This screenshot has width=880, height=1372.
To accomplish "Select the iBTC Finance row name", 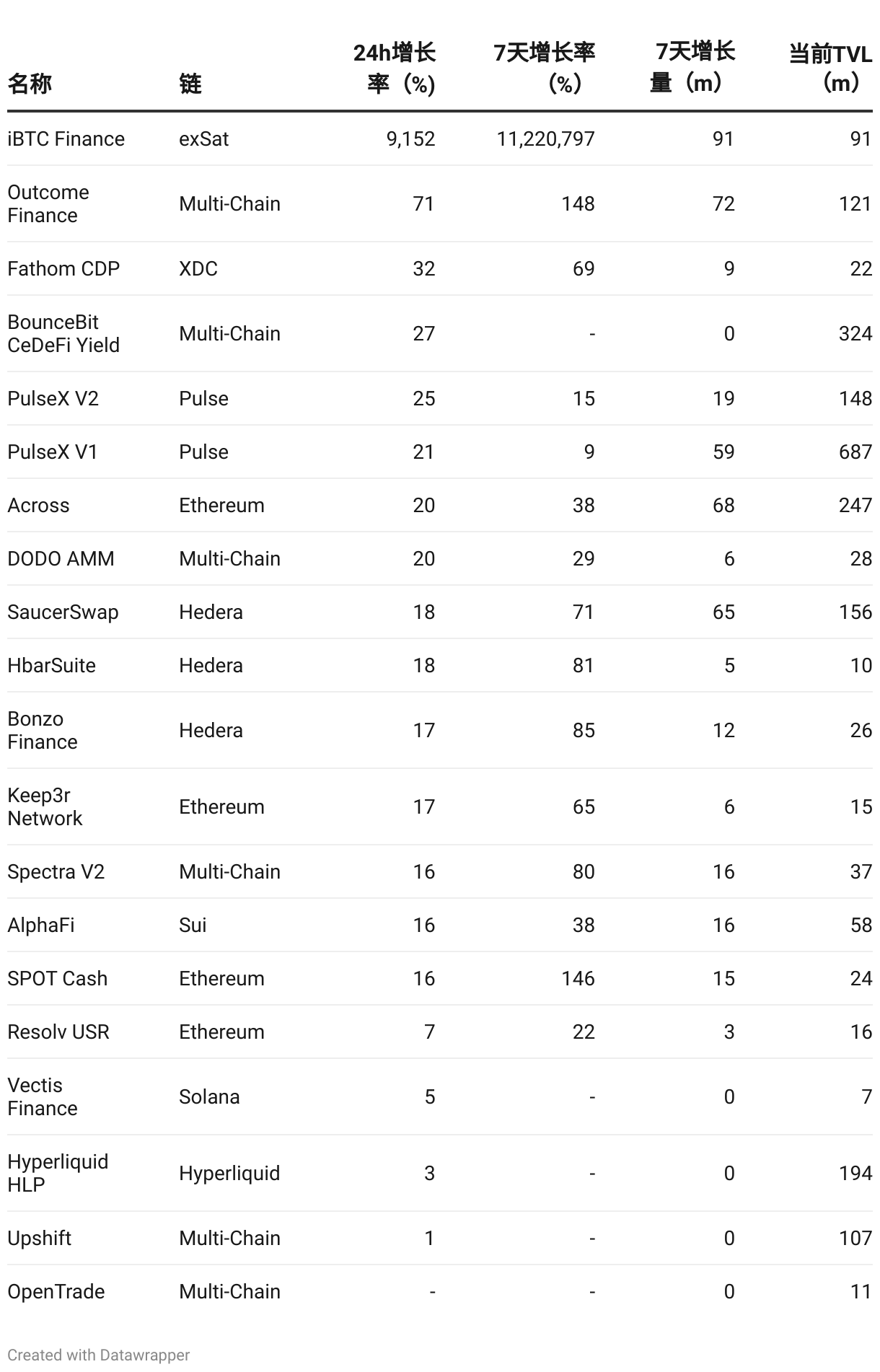I will coord(66,138).
